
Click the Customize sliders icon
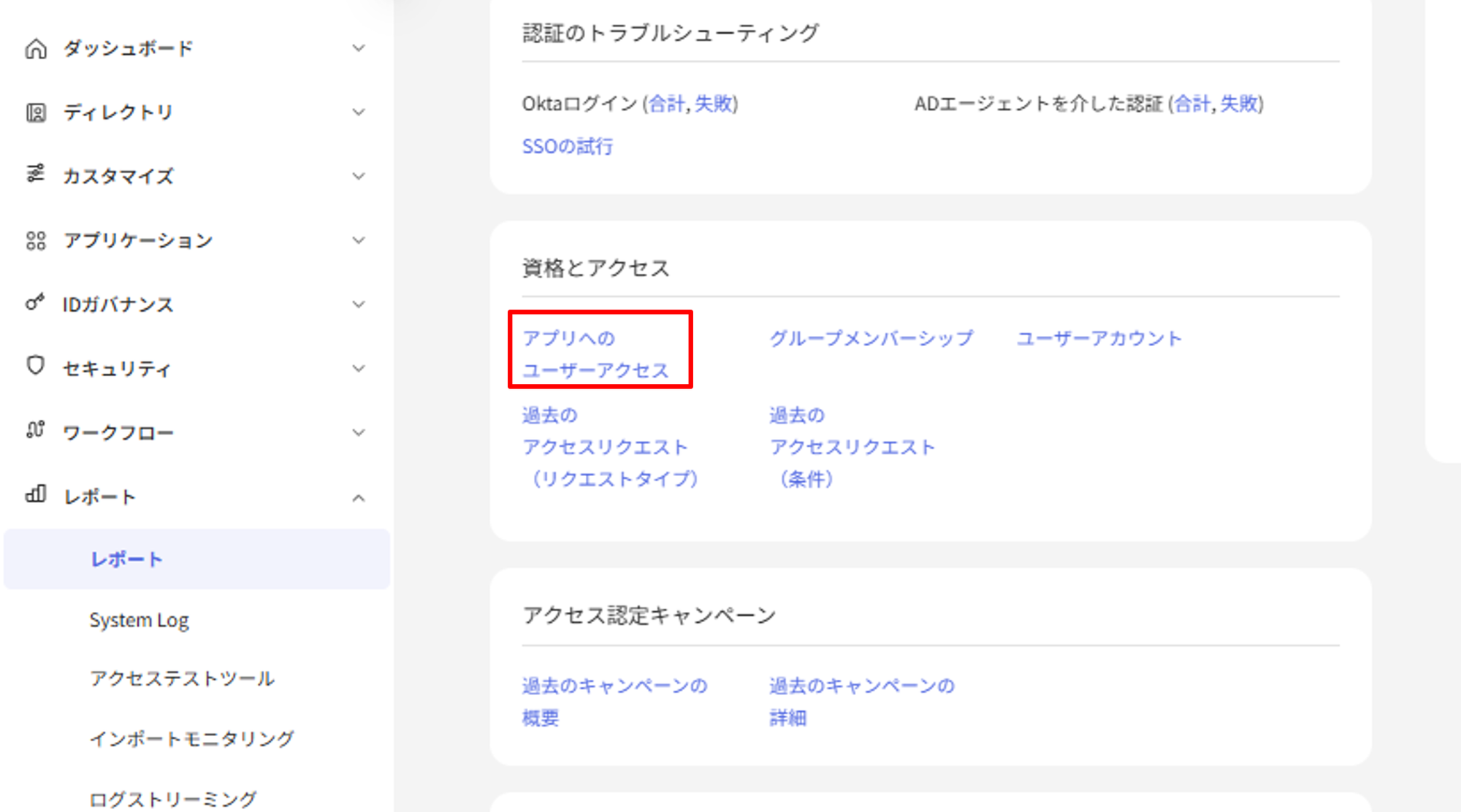35,174
